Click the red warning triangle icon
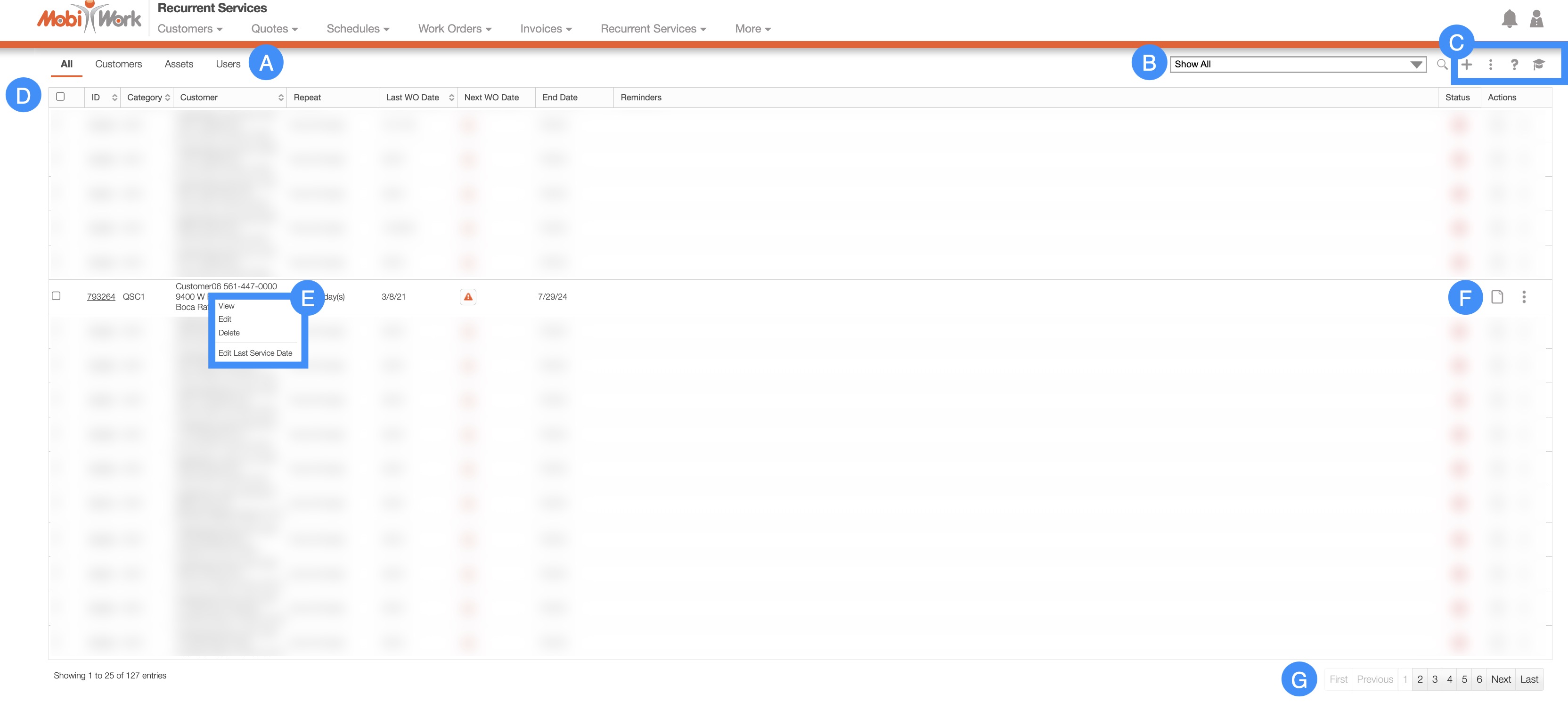1568x702 pixels. point(467,296)
